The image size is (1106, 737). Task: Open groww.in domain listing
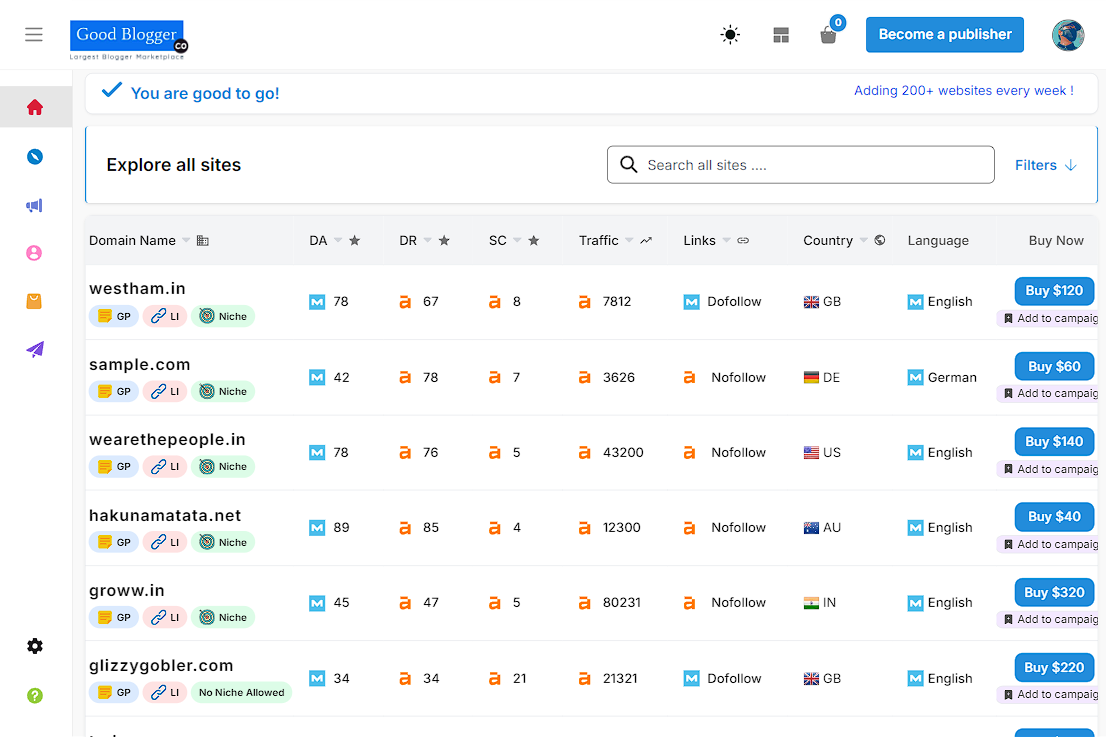[127, 590]
